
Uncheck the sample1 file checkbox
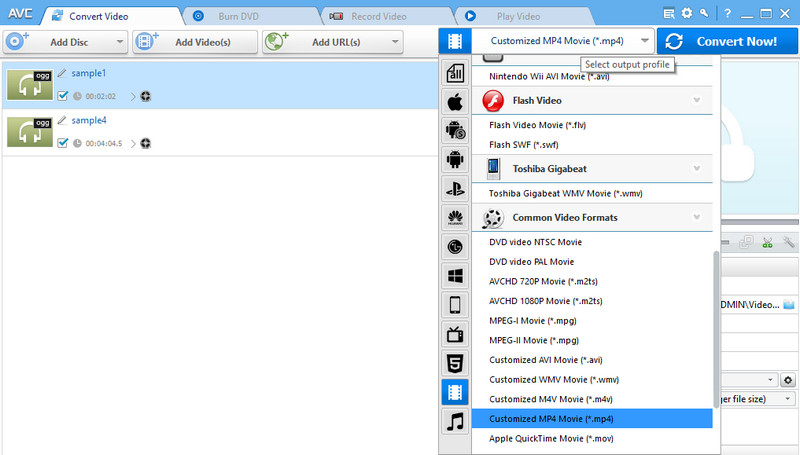click(63, 96)
